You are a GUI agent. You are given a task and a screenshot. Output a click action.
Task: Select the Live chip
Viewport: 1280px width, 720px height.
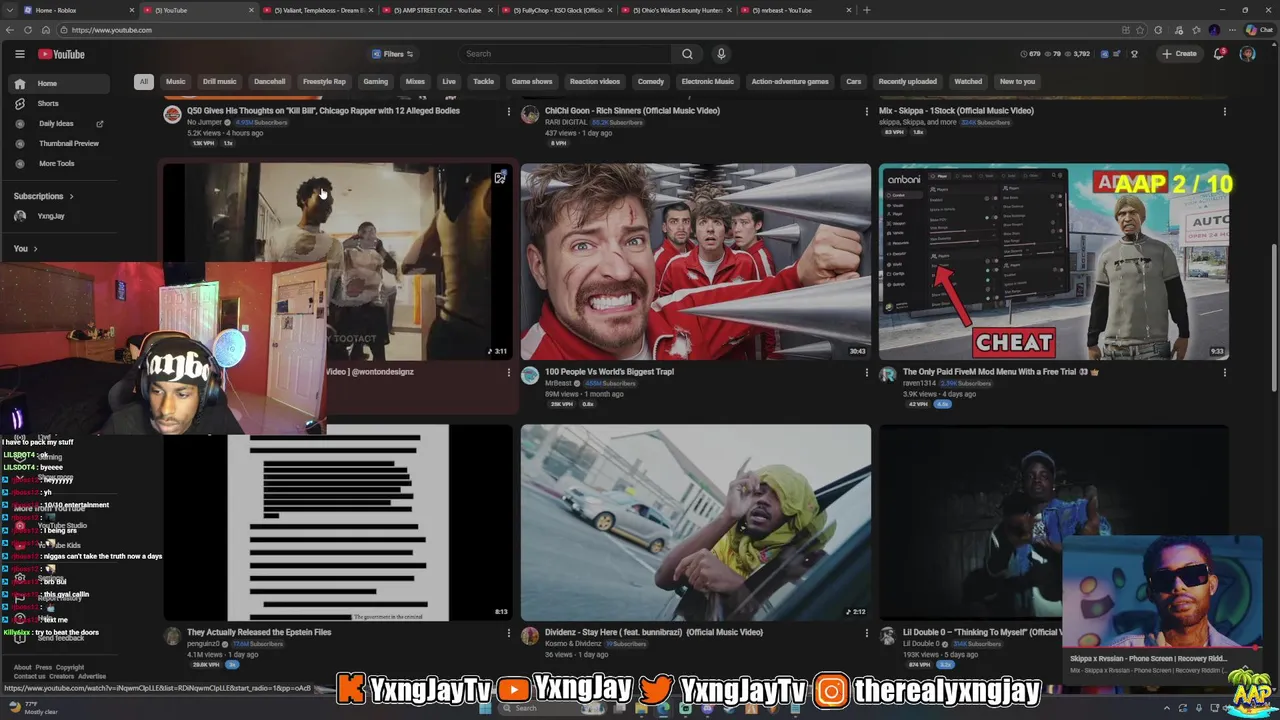pyautogui.click(x=449, y=82)
